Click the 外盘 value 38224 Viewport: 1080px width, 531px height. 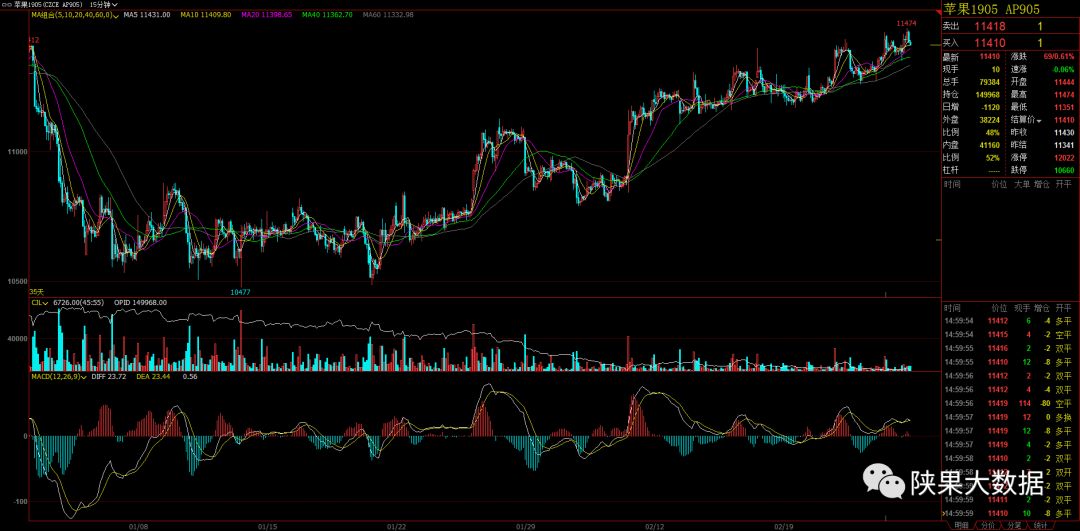tap(990, 120)
